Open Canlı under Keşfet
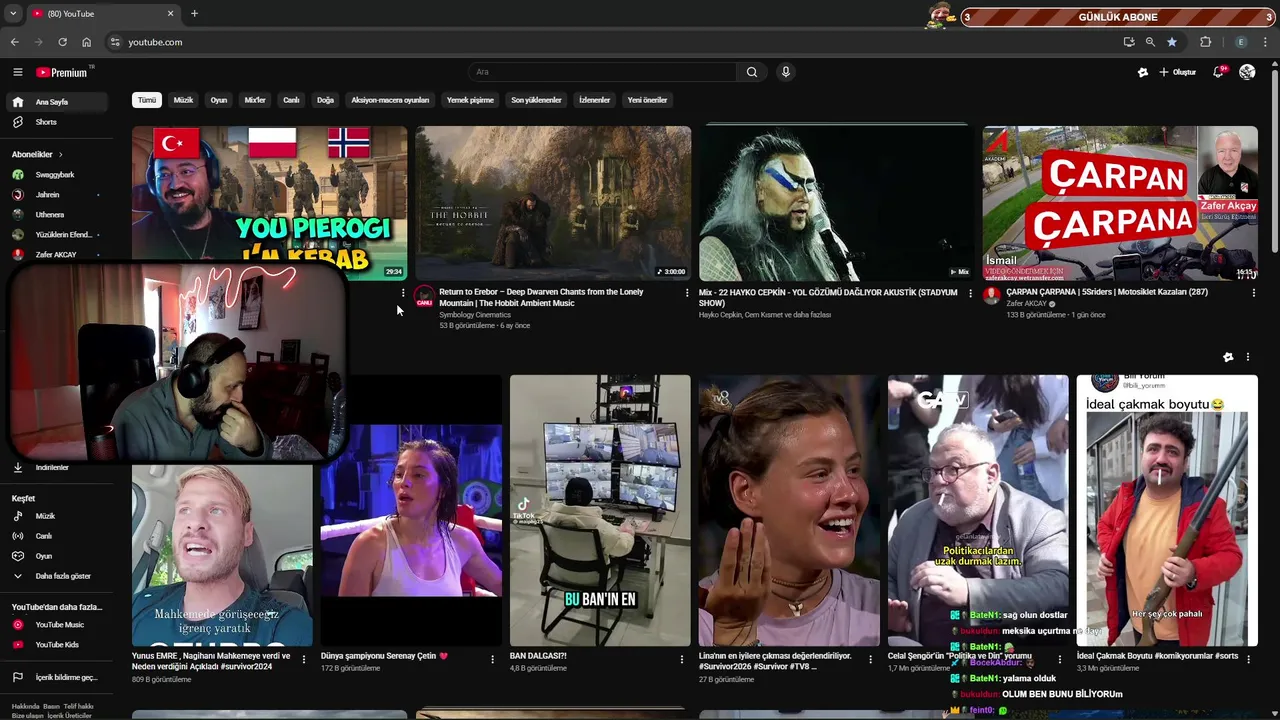Image resolution: width=1280 pixels, height=720 pixels. click(x=58, y=536)
